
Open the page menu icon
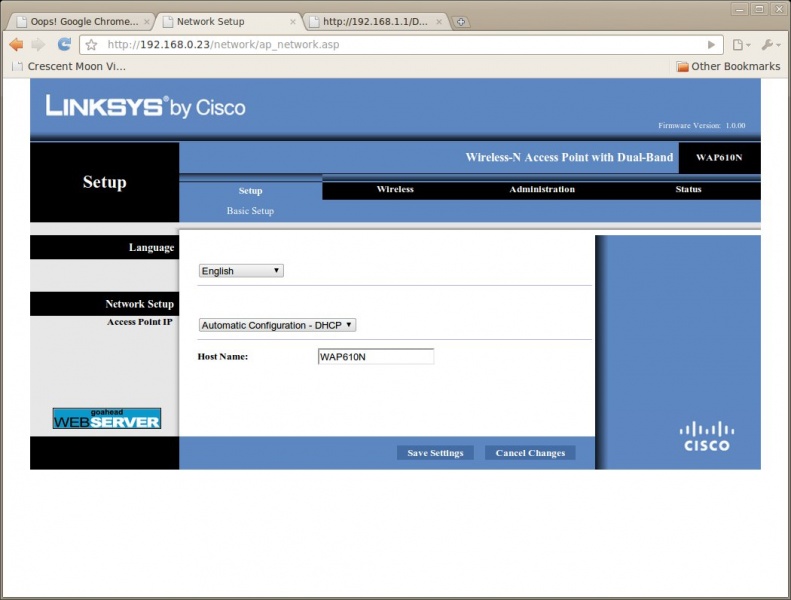(740, 45)
